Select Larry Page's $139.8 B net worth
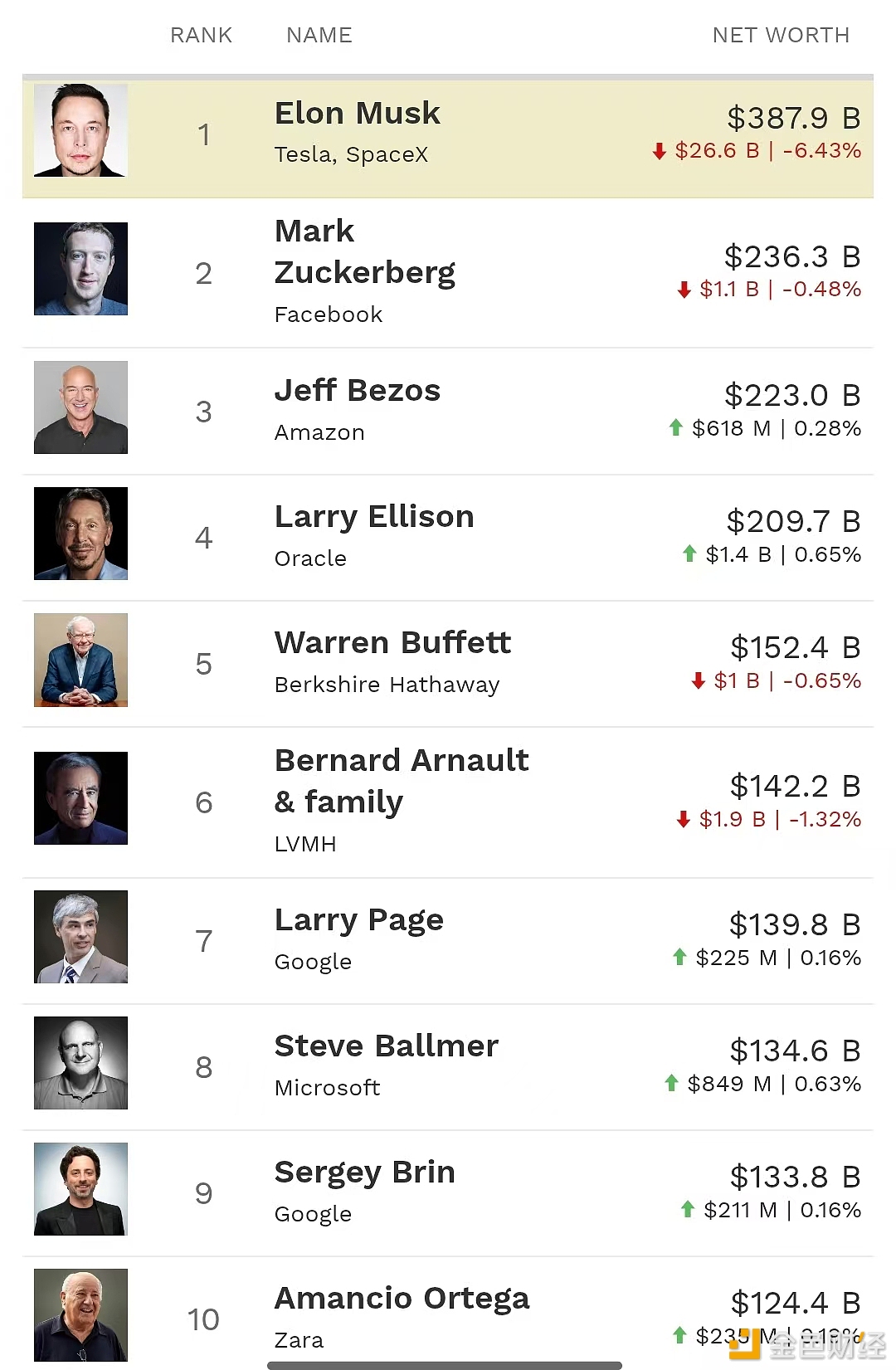 tap(794, 924)
